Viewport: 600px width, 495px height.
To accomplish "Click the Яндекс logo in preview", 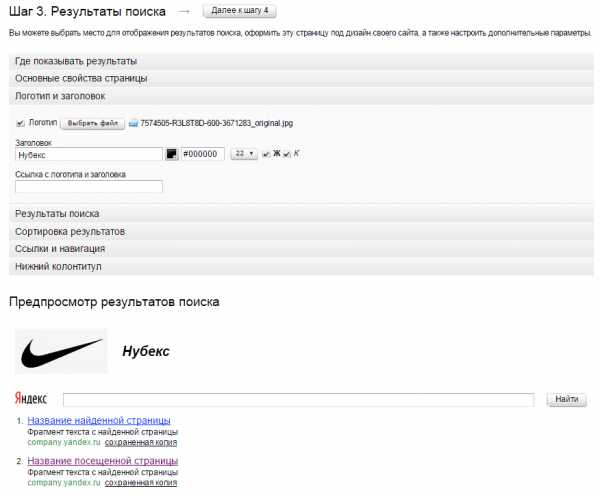I will click(31, 399).
